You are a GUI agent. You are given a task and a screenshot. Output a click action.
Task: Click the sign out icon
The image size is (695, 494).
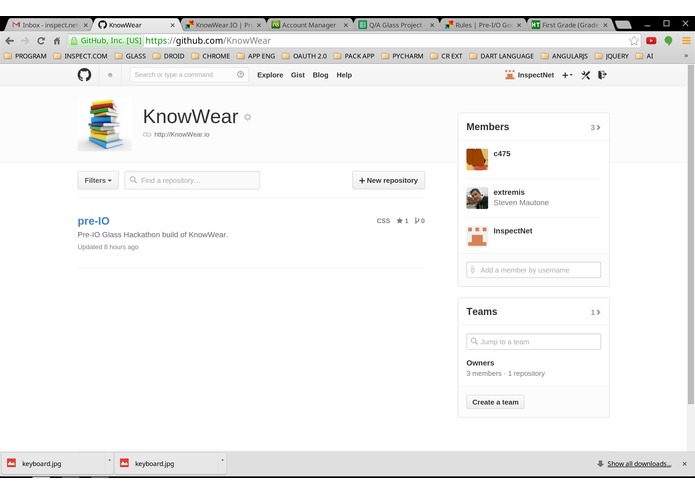click(x=602, y=75)
